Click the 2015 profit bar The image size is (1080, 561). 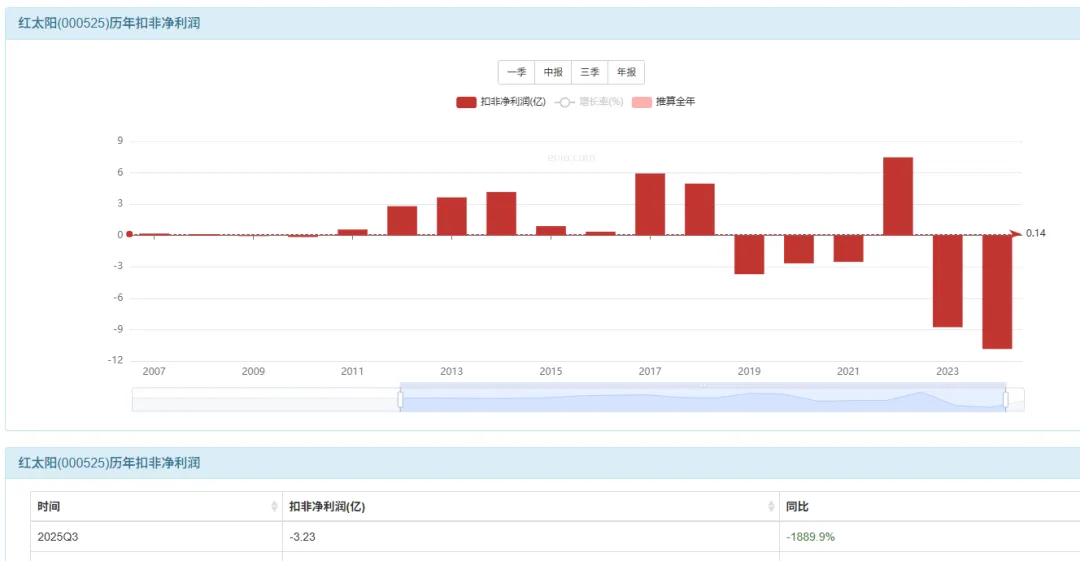tap(550, 231)
